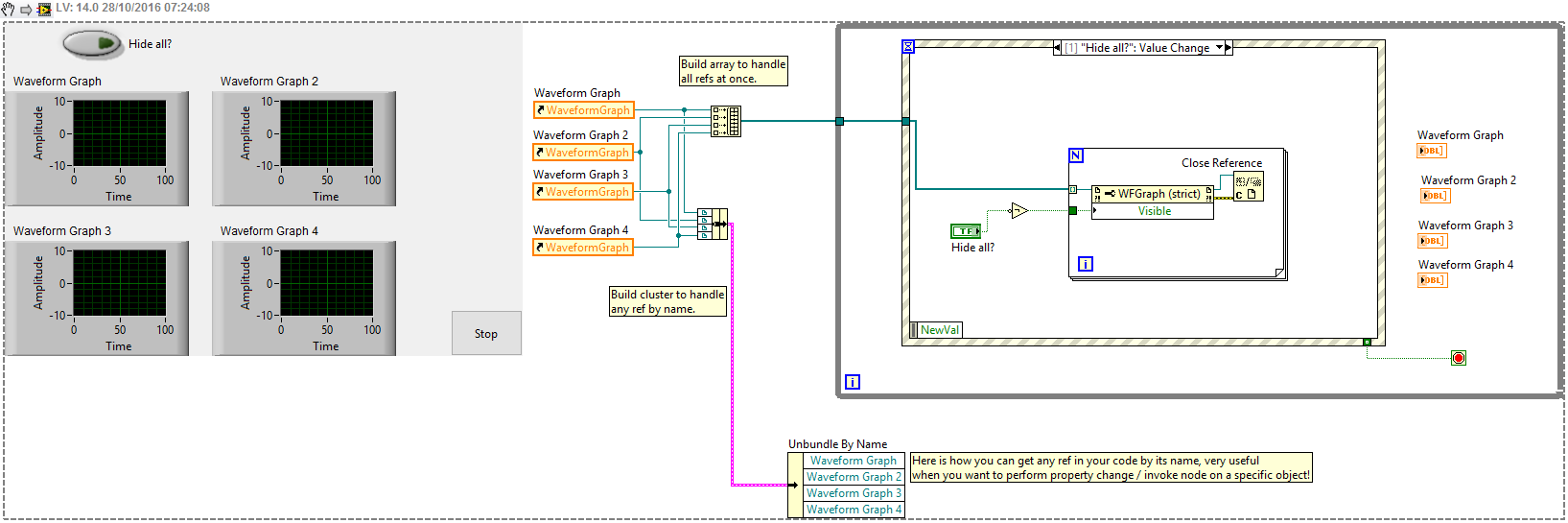Select Waveform Graph 2 reference node
This screenshot has height=523, width=1568.
[x=583, y=153]
